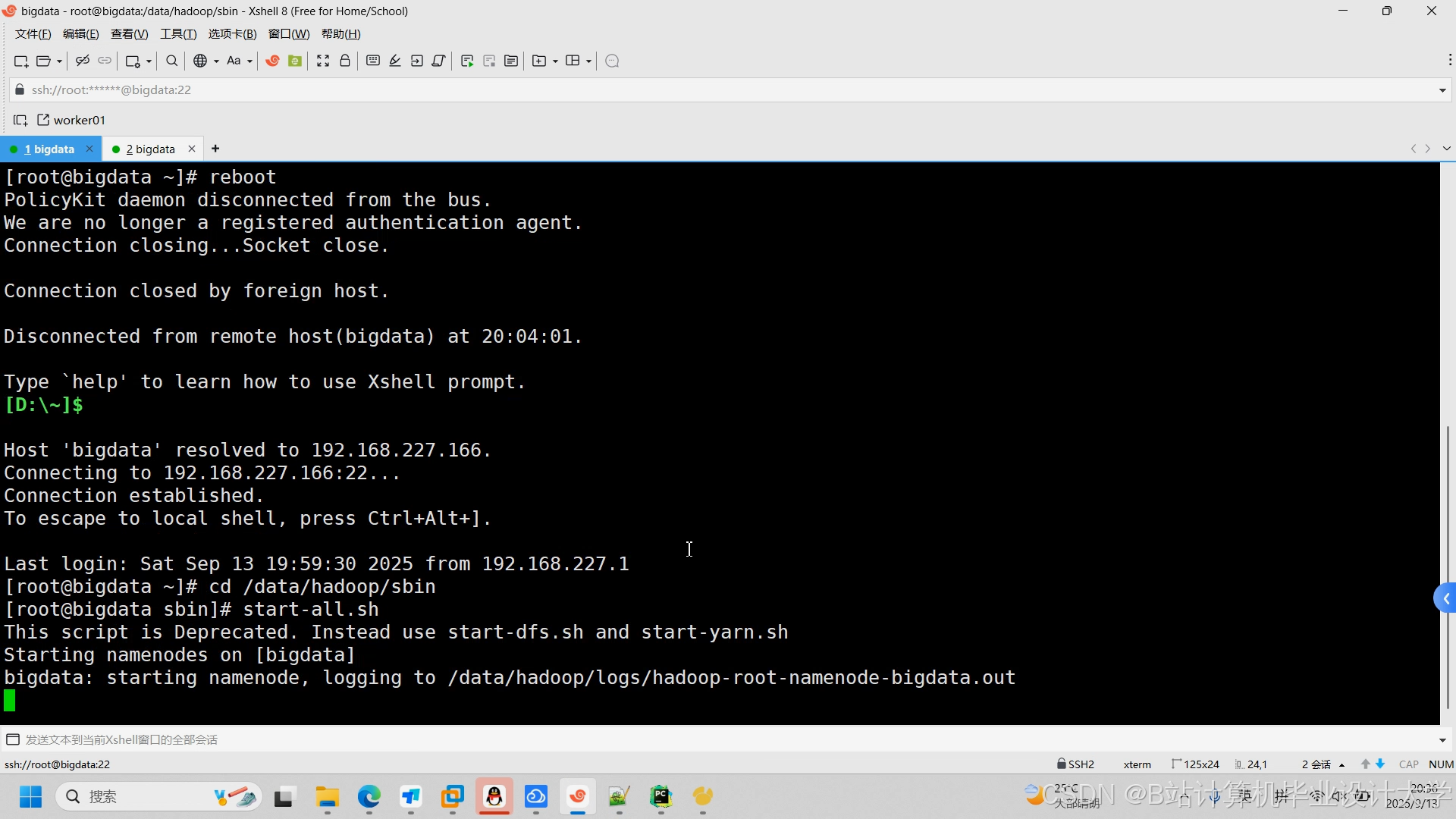1456x819 pixels.
Task: Click the new session toolbar icon
Action: tap(20, 61)
